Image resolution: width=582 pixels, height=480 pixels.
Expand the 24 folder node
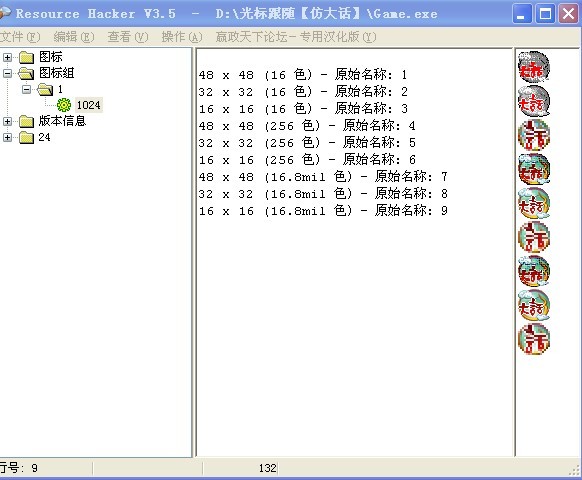click(x=7, y=138)
